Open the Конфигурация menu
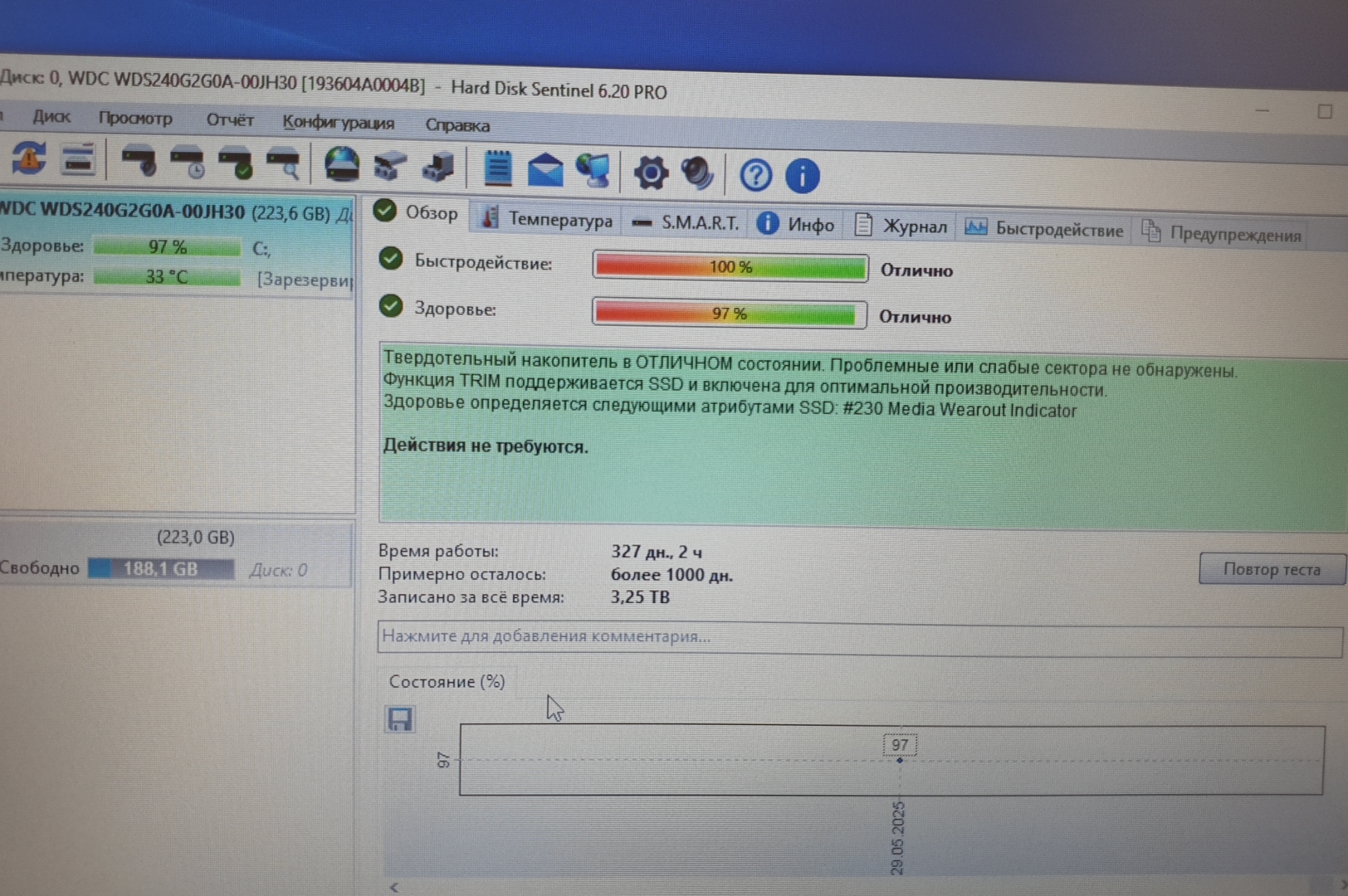Screen dimensions: 1348x896 [x=338, y=123]
